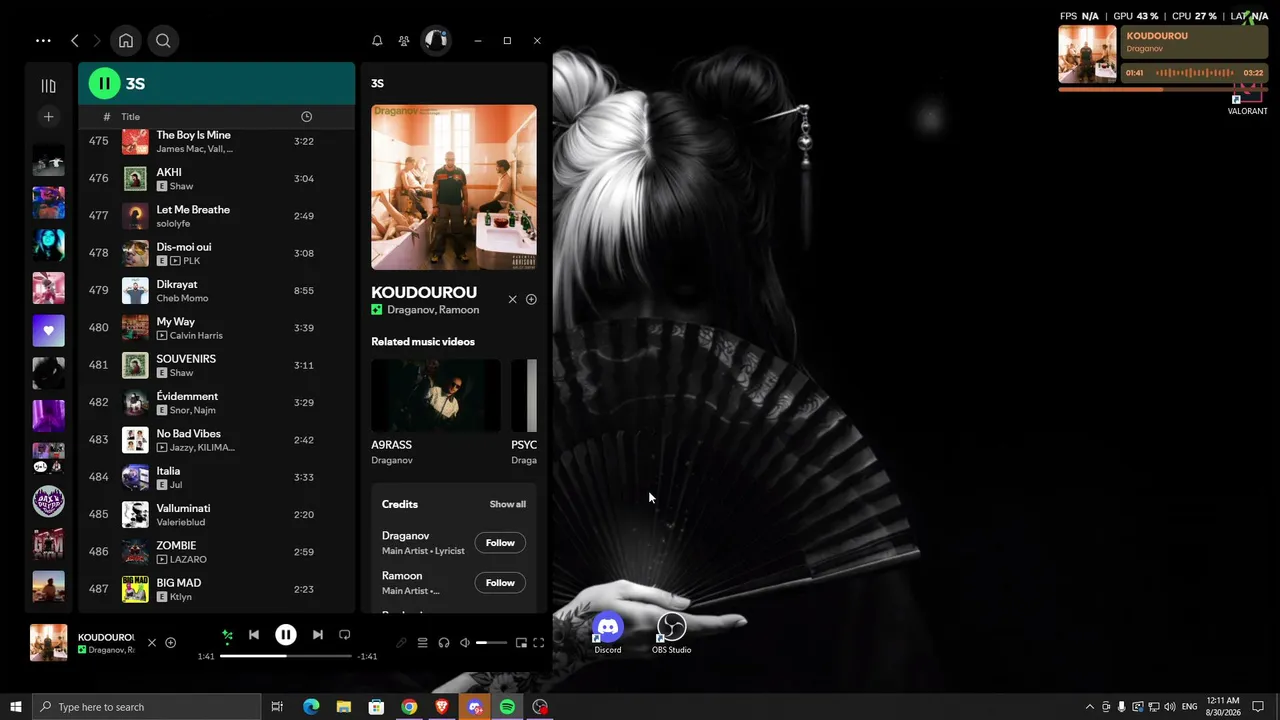The image size is (1280, 720).
Task: Select track AKHI by Shaw
Action: (x=217, y=179)
